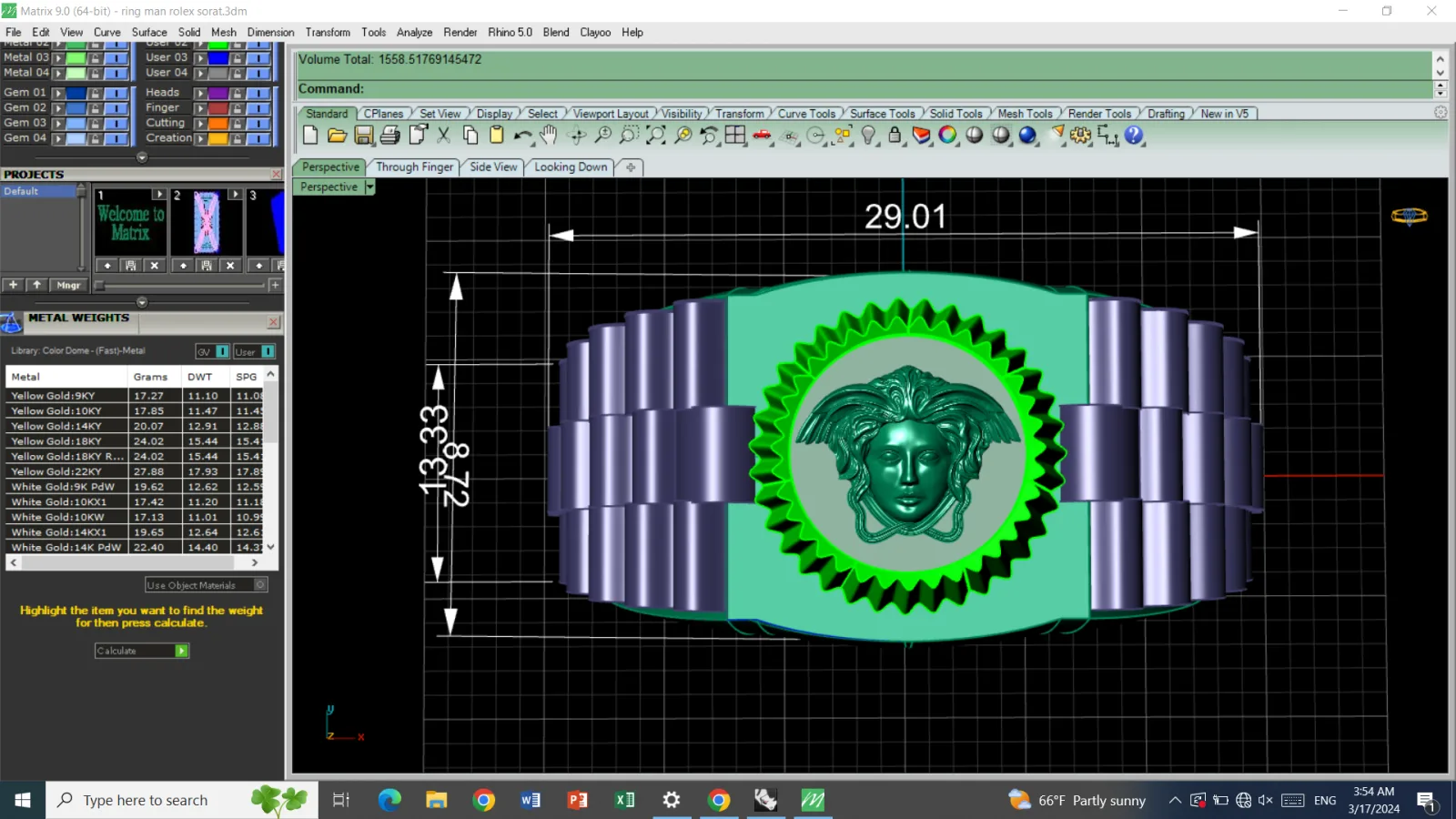Screen dimensions: 1456x819
Task: Save the model with the floppy disk icon
Action: (x=364, y=136)
